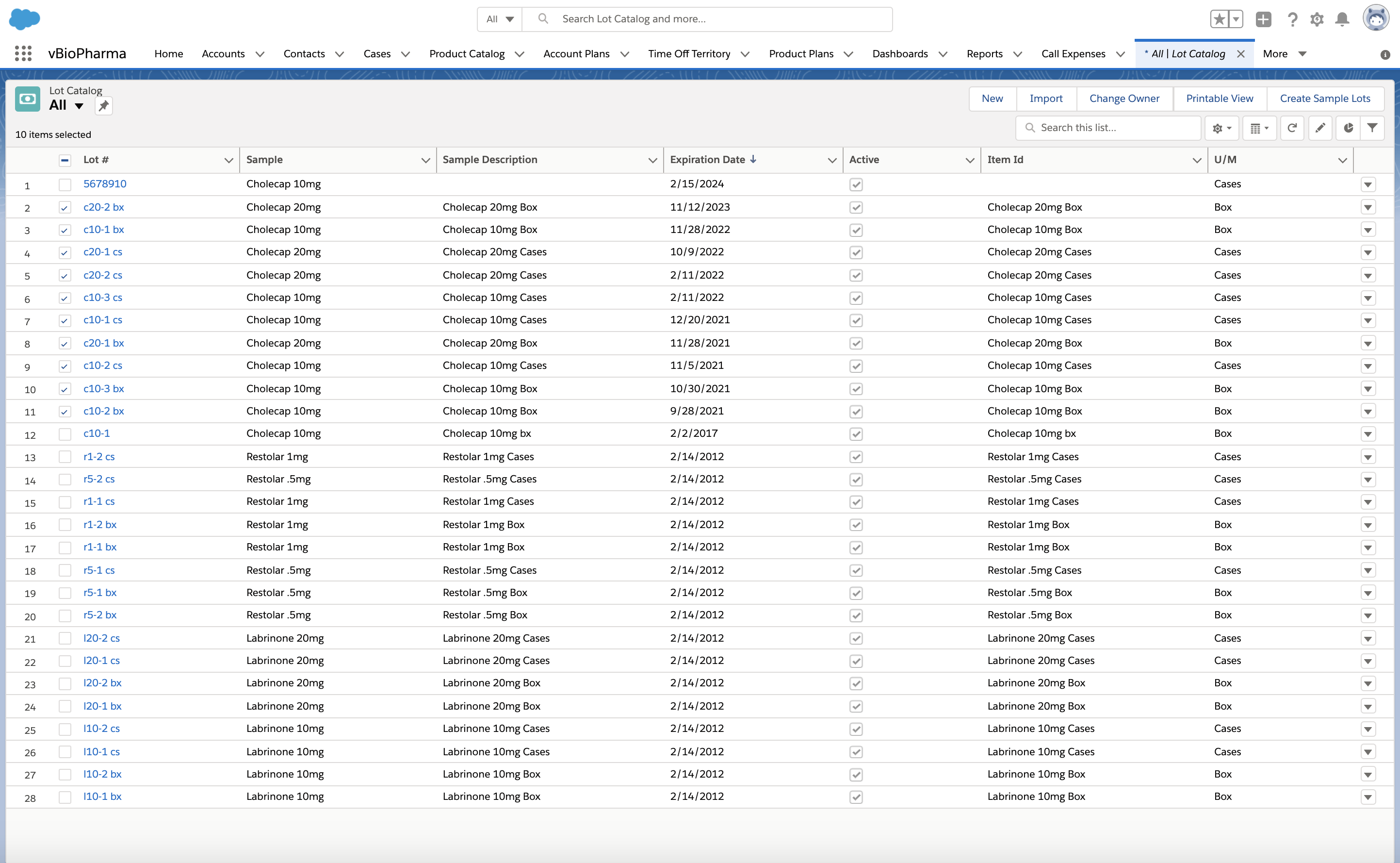Open list view controls gear dropdown

(x=1221, y=128)
